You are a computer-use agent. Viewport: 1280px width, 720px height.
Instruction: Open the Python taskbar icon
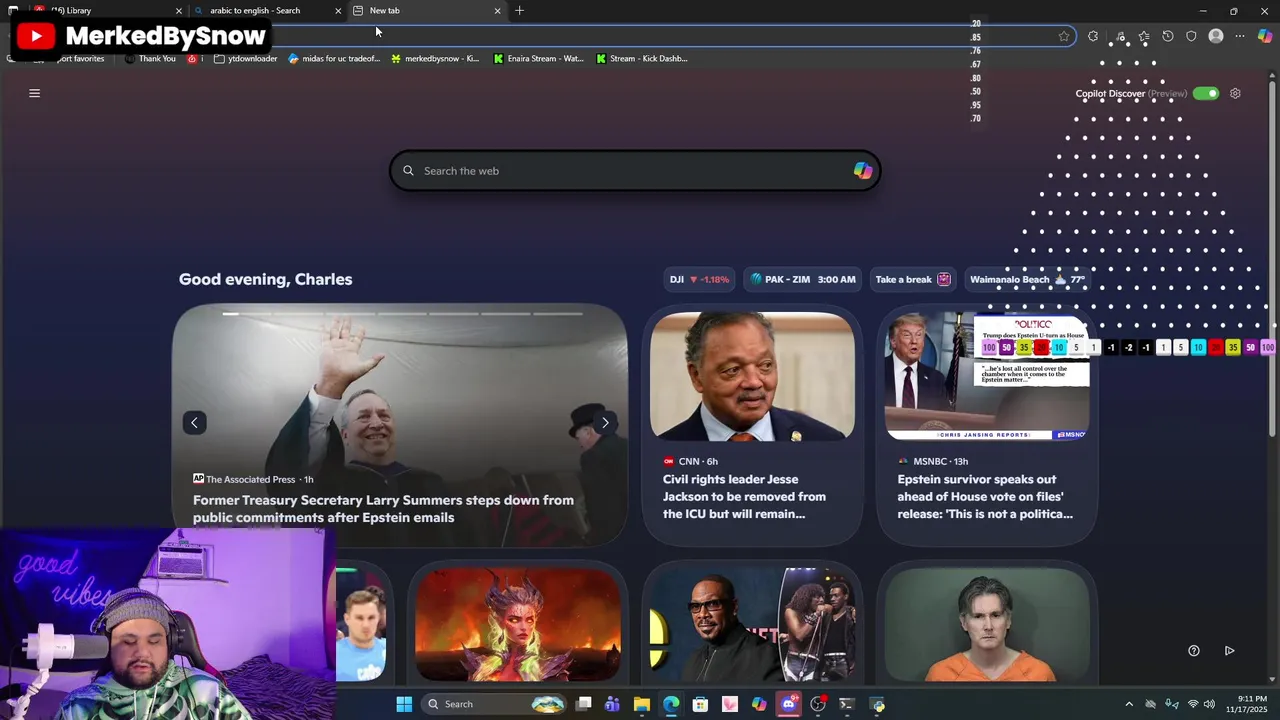(877, 704)
